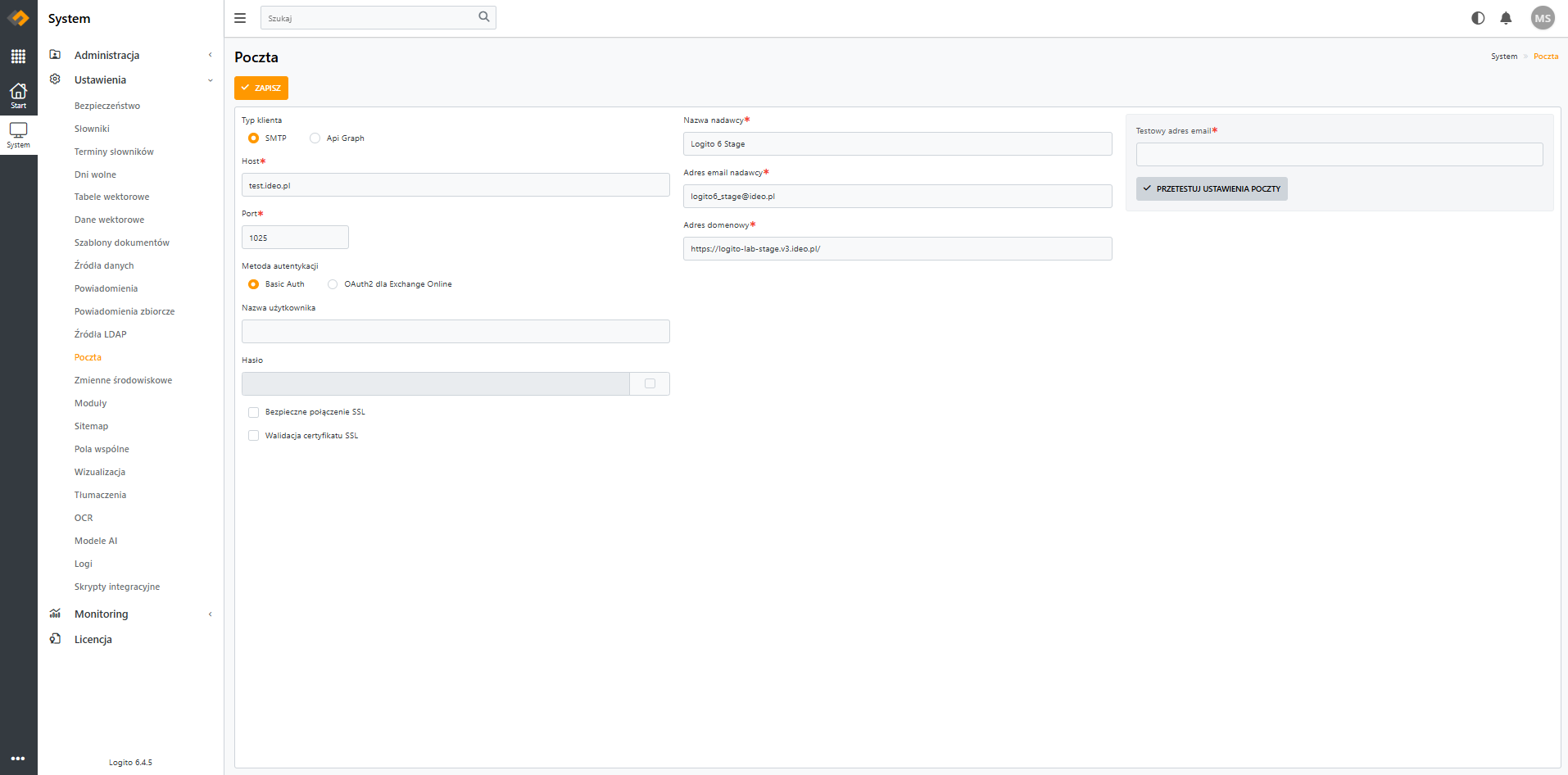1568x775 pixels.
Task: Expand the Administracja menu chevron
Action: pos(211,55)
